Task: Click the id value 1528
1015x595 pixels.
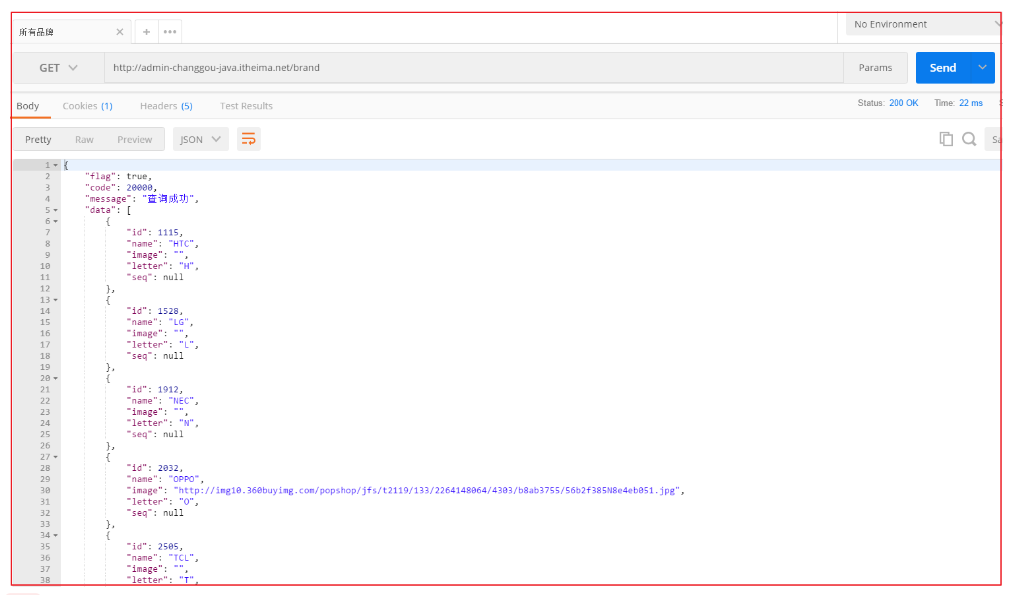Action: (x=168, y=311)
